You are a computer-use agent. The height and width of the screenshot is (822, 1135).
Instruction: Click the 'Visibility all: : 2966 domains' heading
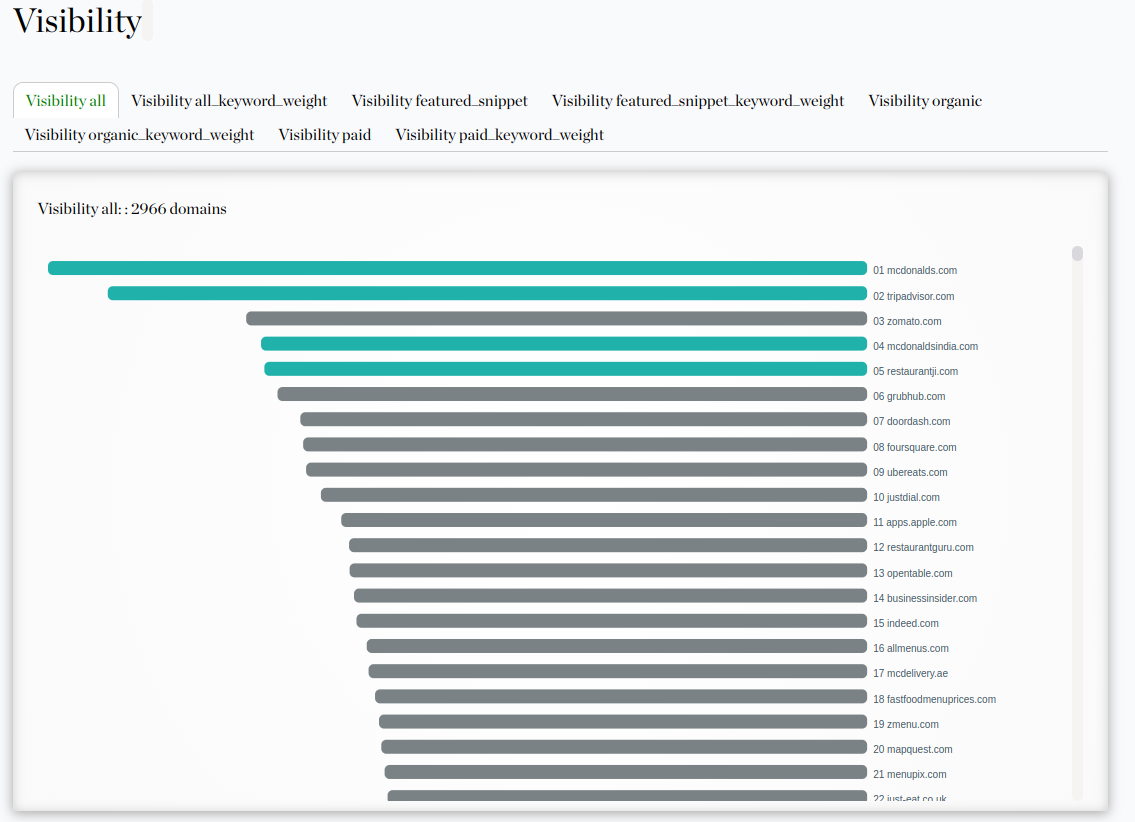point(132,208)
